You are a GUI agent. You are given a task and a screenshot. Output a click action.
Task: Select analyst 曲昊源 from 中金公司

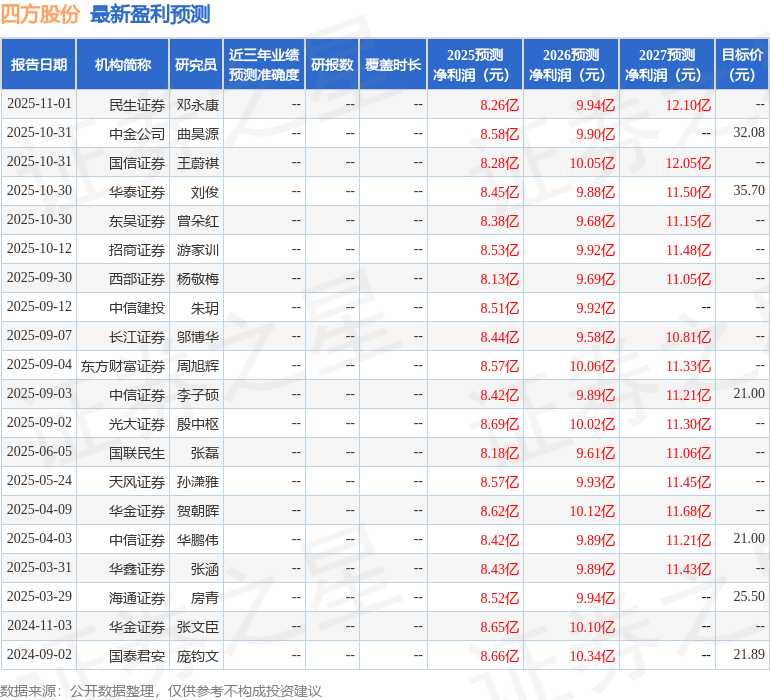click(x=198, y=133)
